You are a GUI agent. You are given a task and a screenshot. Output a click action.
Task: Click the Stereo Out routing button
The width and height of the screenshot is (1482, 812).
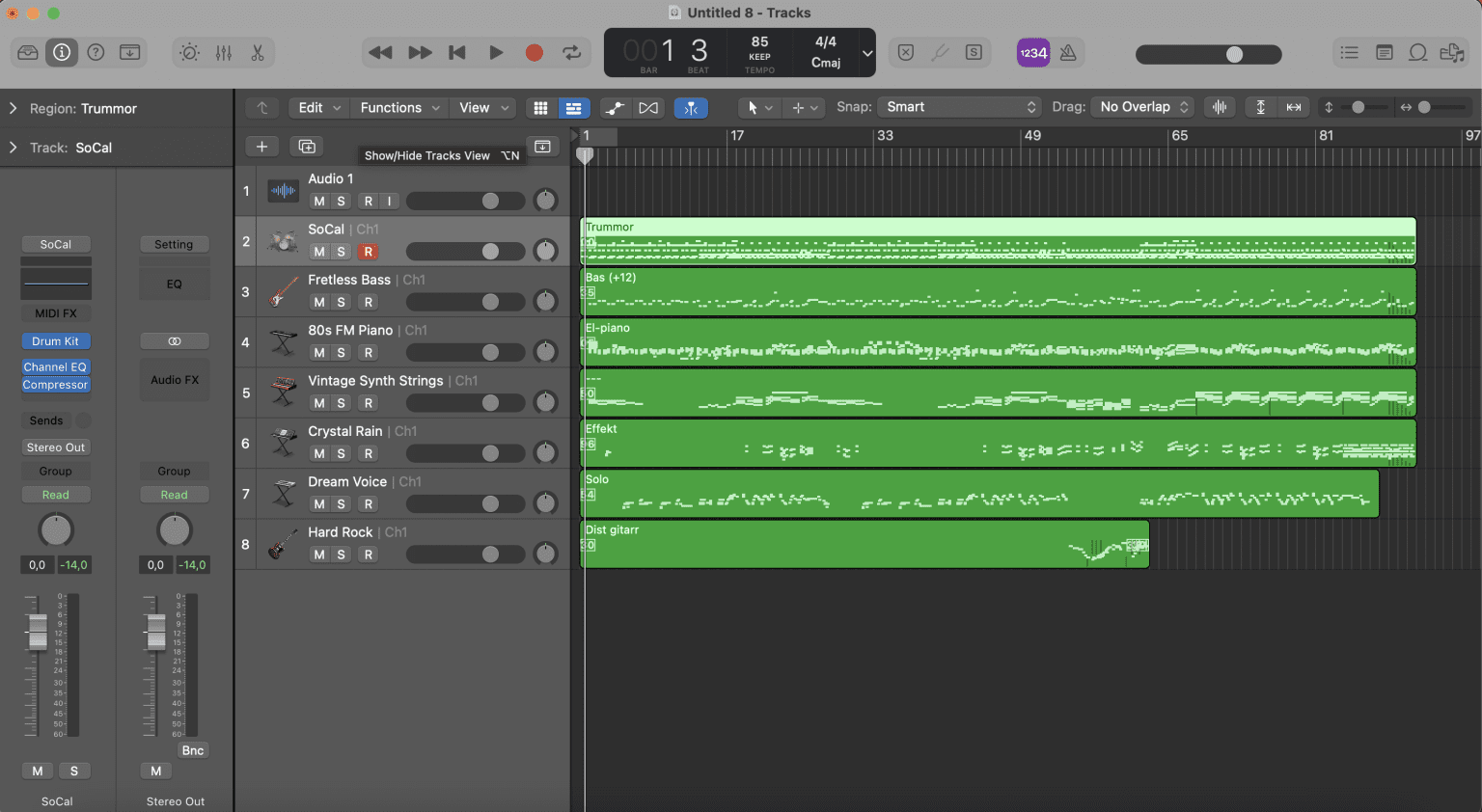coord(55,447)
